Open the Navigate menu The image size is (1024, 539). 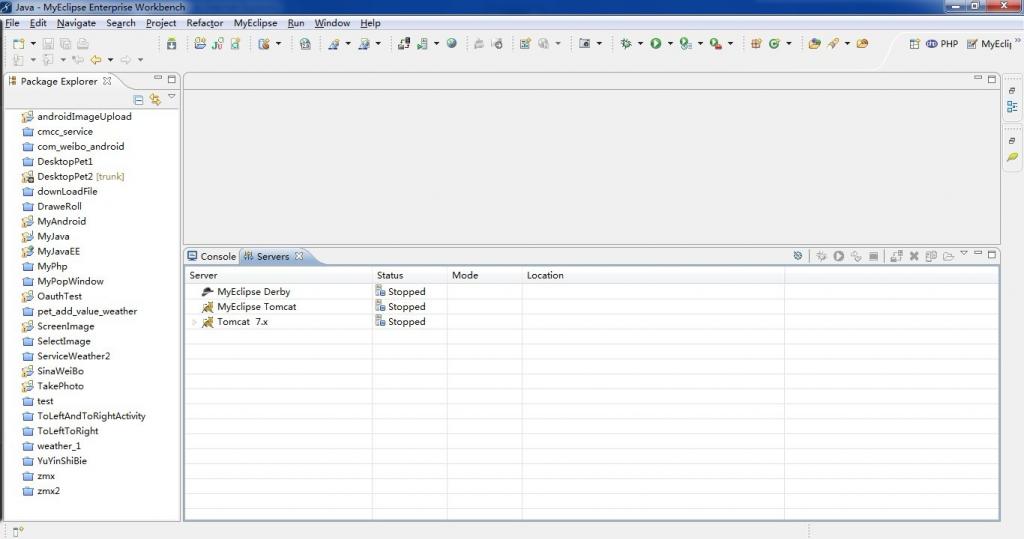pyautogui.click(x=76, y=23)
